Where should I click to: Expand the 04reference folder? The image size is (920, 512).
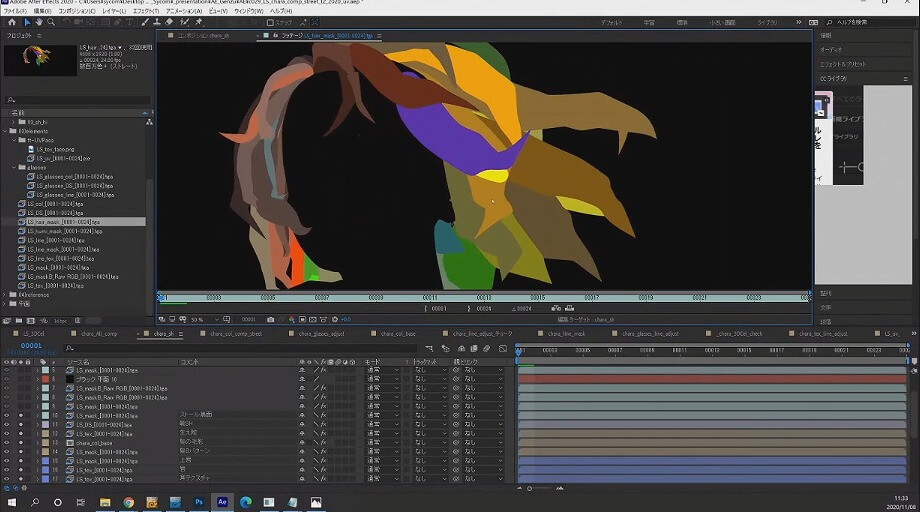pyautogui.click(x=5, y=295)
